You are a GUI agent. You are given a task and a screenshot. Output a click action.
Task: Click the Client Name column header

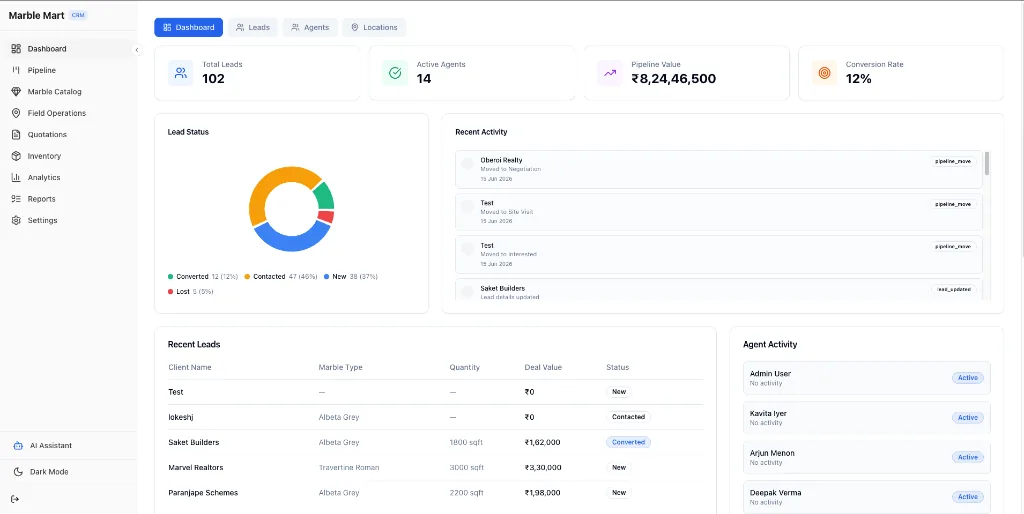[x=190, y=368]
